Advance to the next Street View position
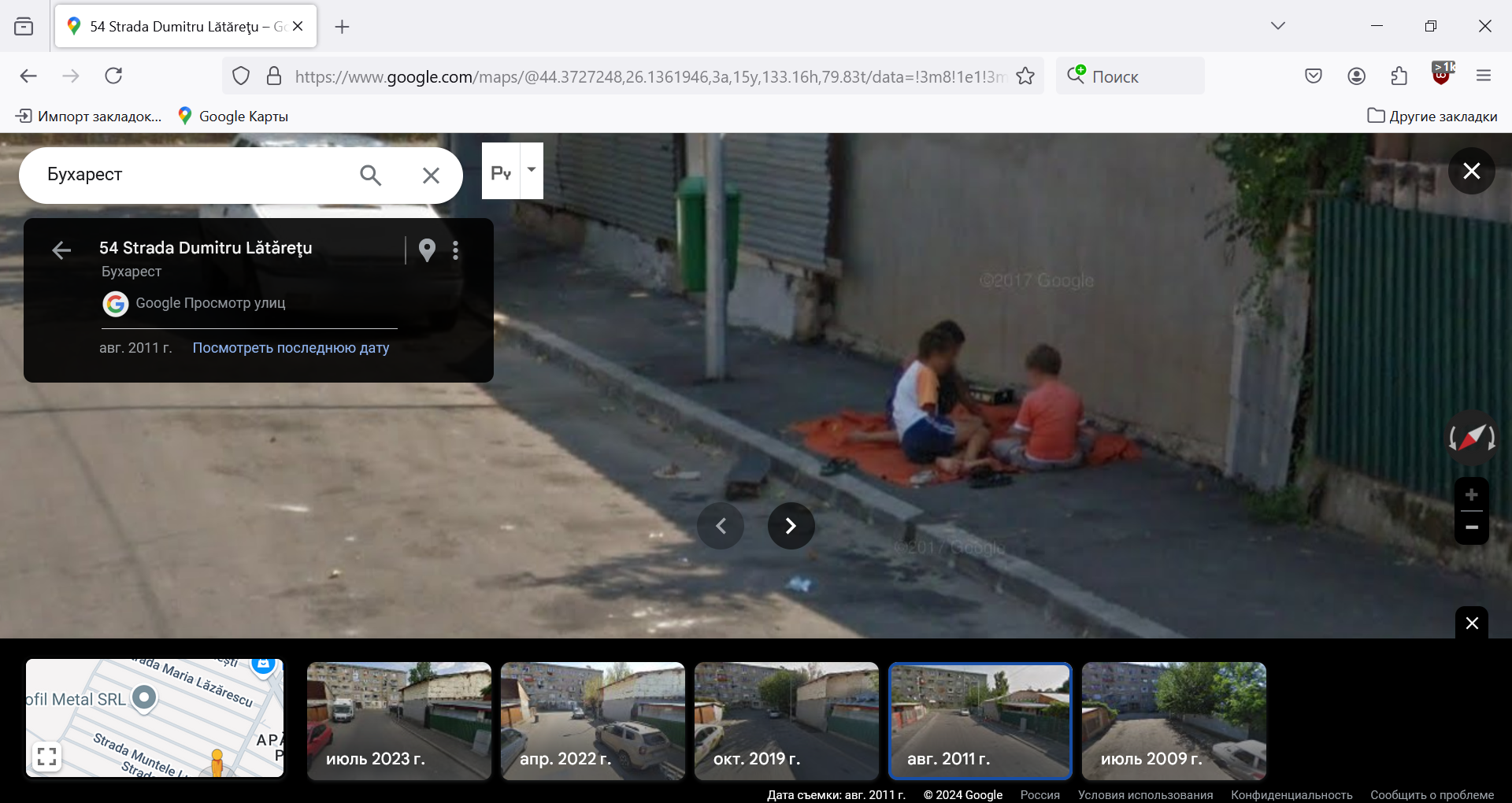Viewport: 1512px width, 803px height. click(x=791, y=526)
